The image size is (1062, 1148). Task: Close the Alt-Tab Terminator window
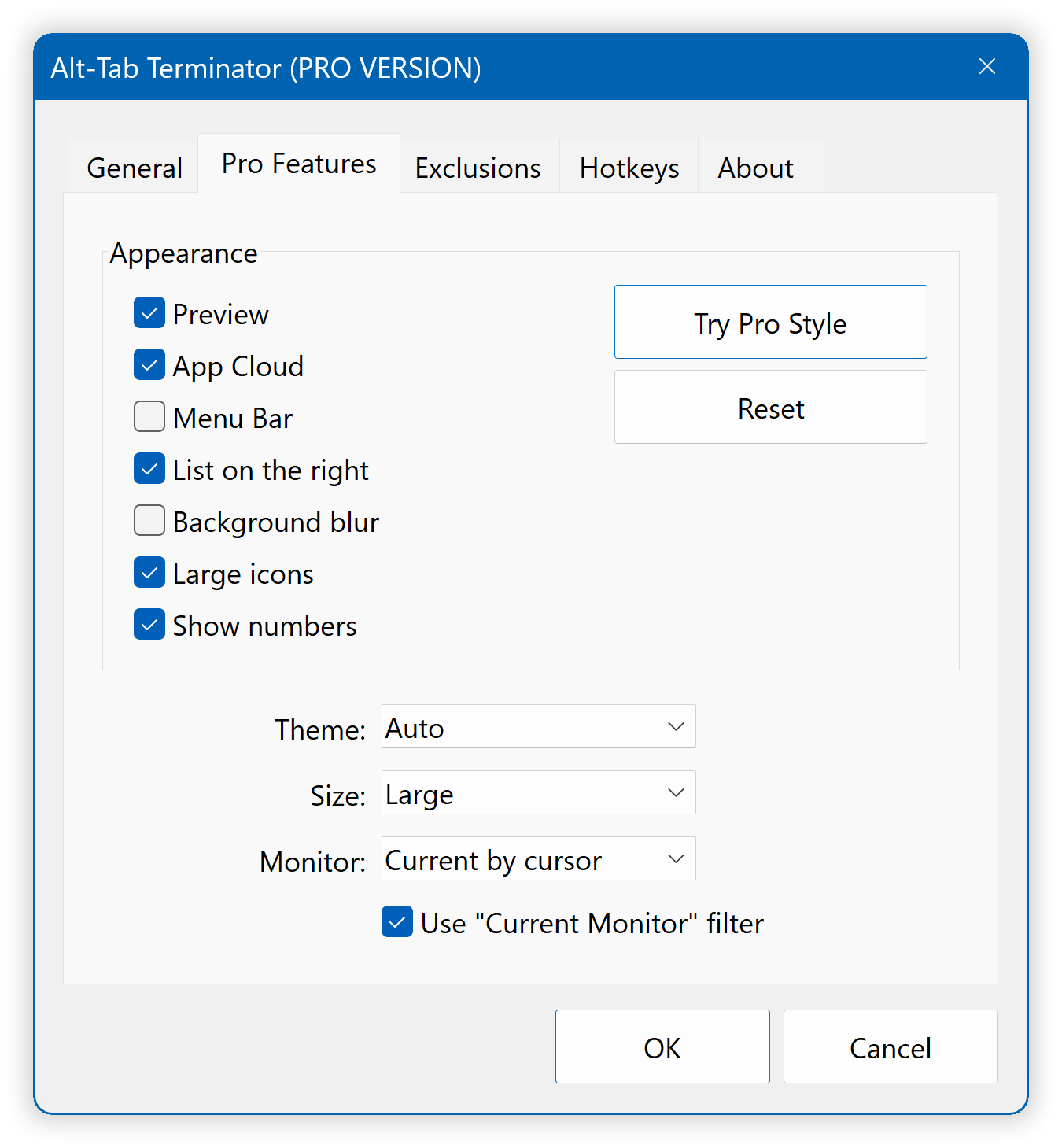click(987, 67)
